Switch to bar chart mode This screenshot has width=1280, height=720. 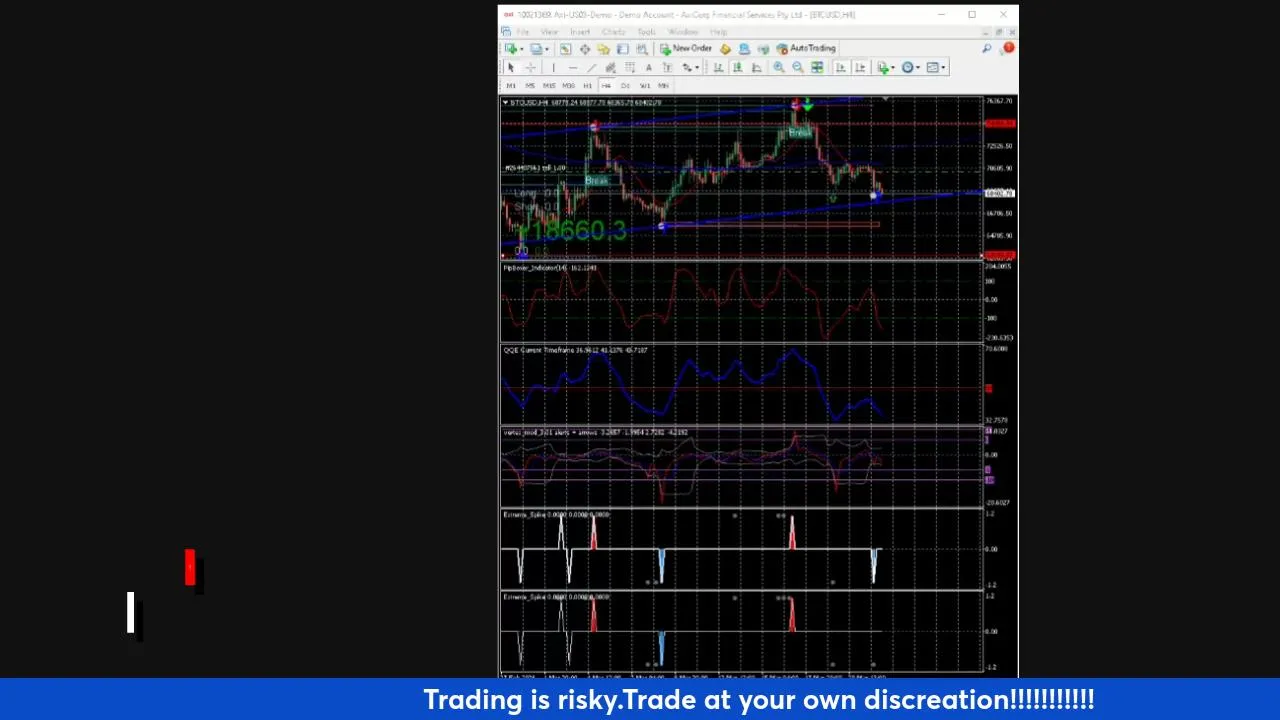718,67
